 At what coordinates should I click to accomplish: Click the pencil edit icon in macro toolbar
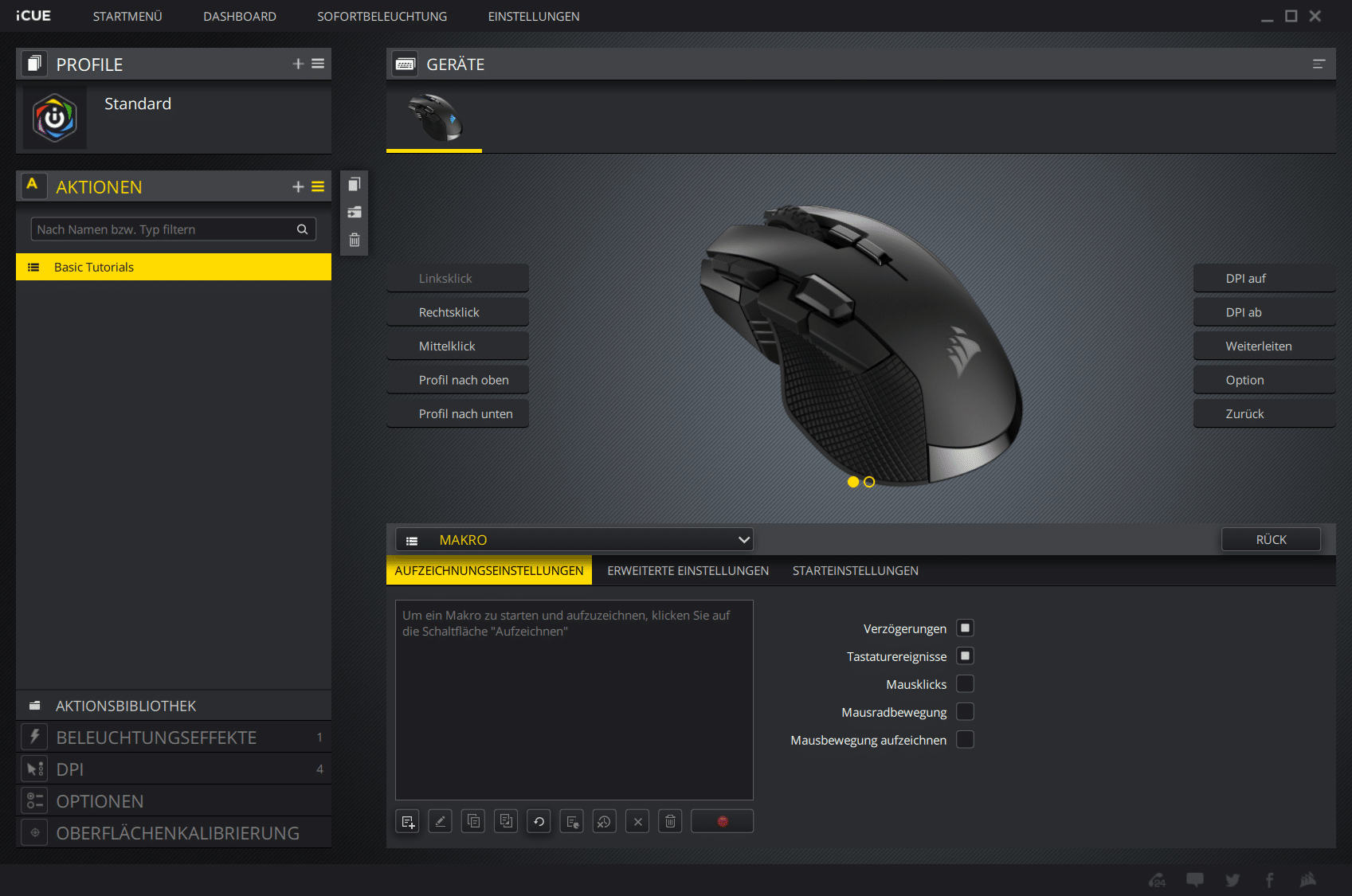(440, 821)
